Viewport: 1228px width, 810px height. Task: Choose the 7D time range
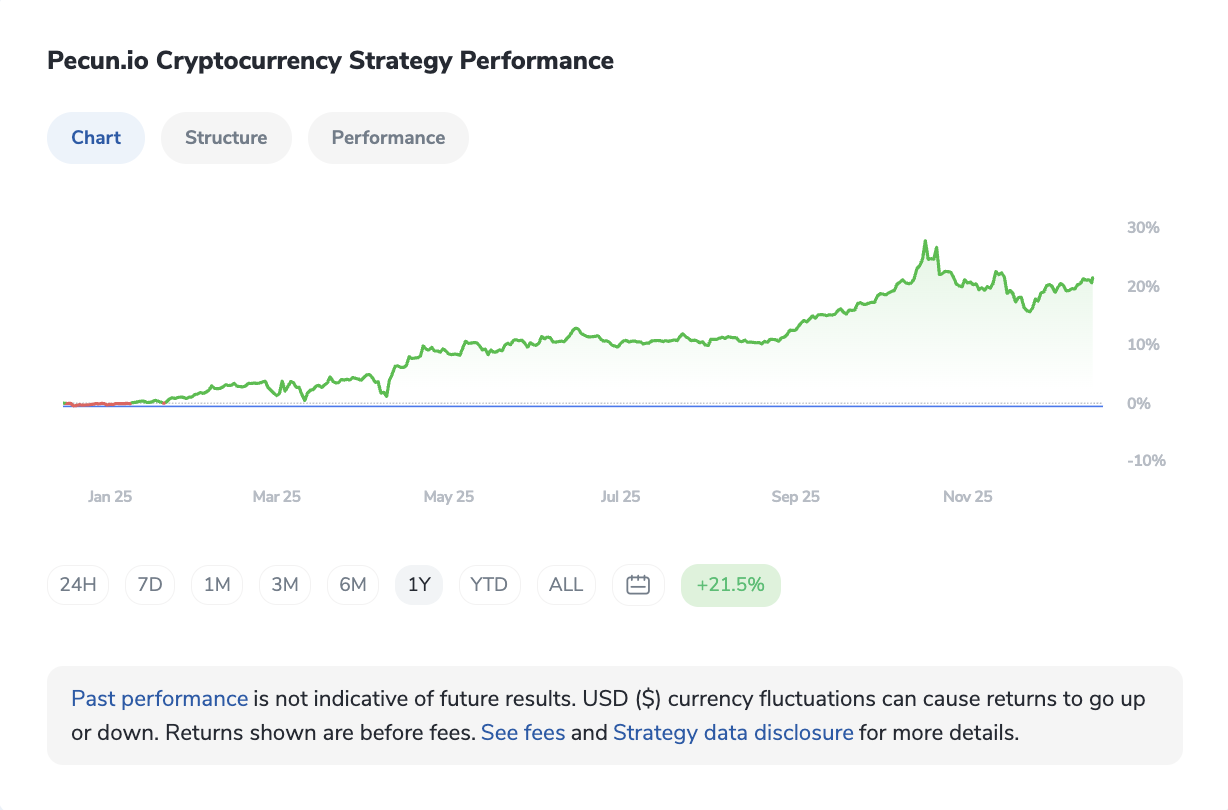click(x=149, y=585)
